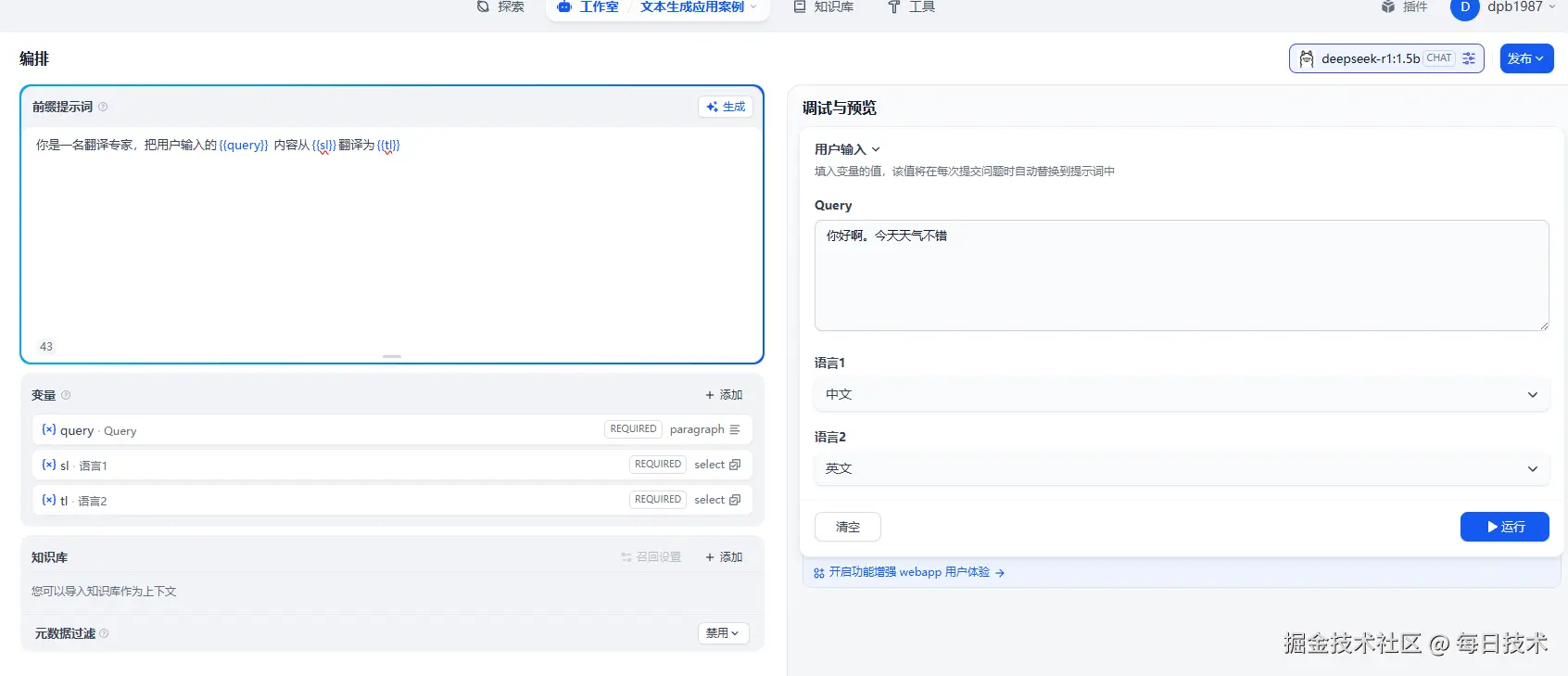Viewport: 1568px width, 676px height.
Task: Click the deepseek model logo icon
Action: pyautogui.click(x=1307, y=58)
